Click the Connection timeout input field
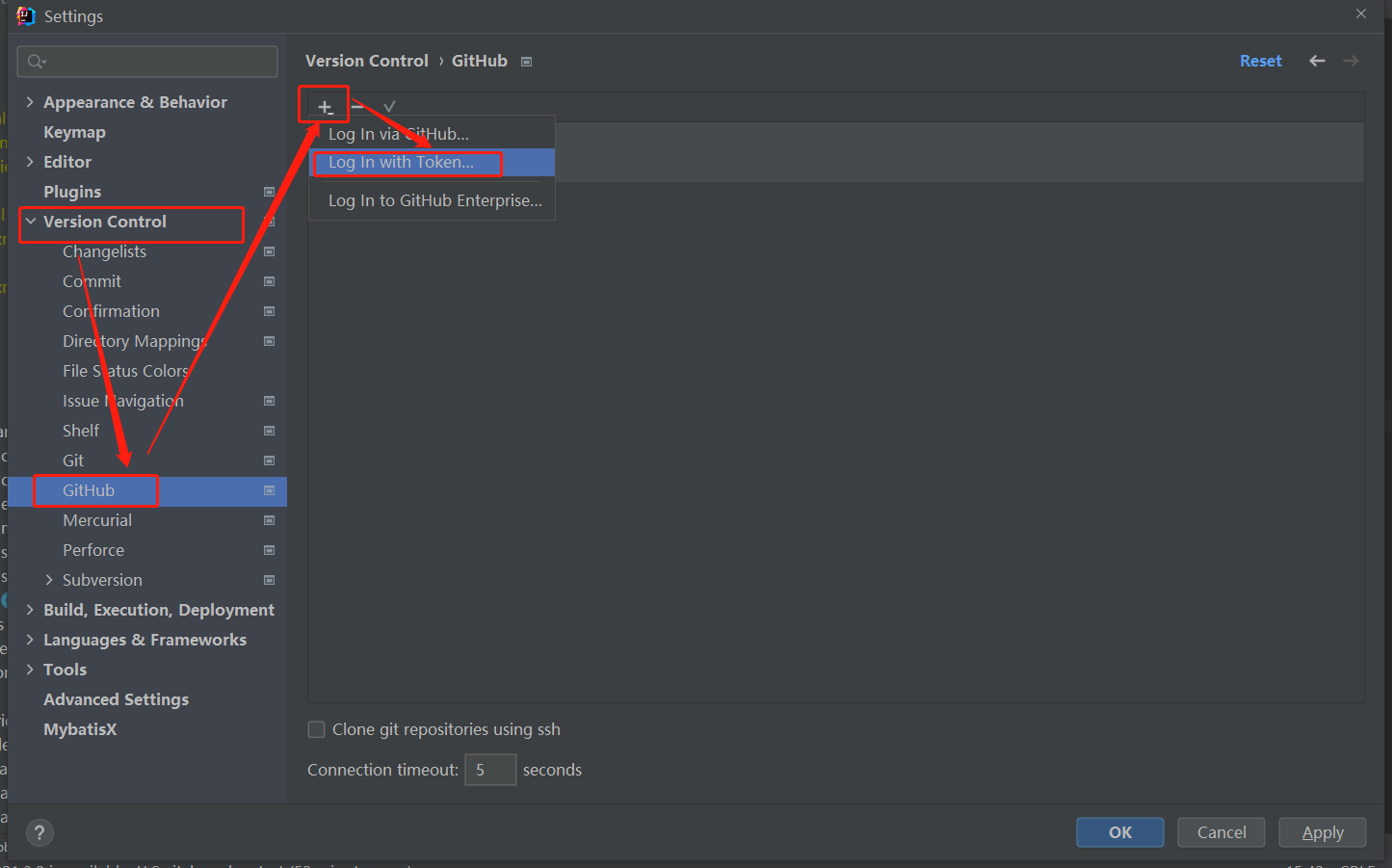The width and height of the screenshot is (1392, 868). tap(490, 770)
